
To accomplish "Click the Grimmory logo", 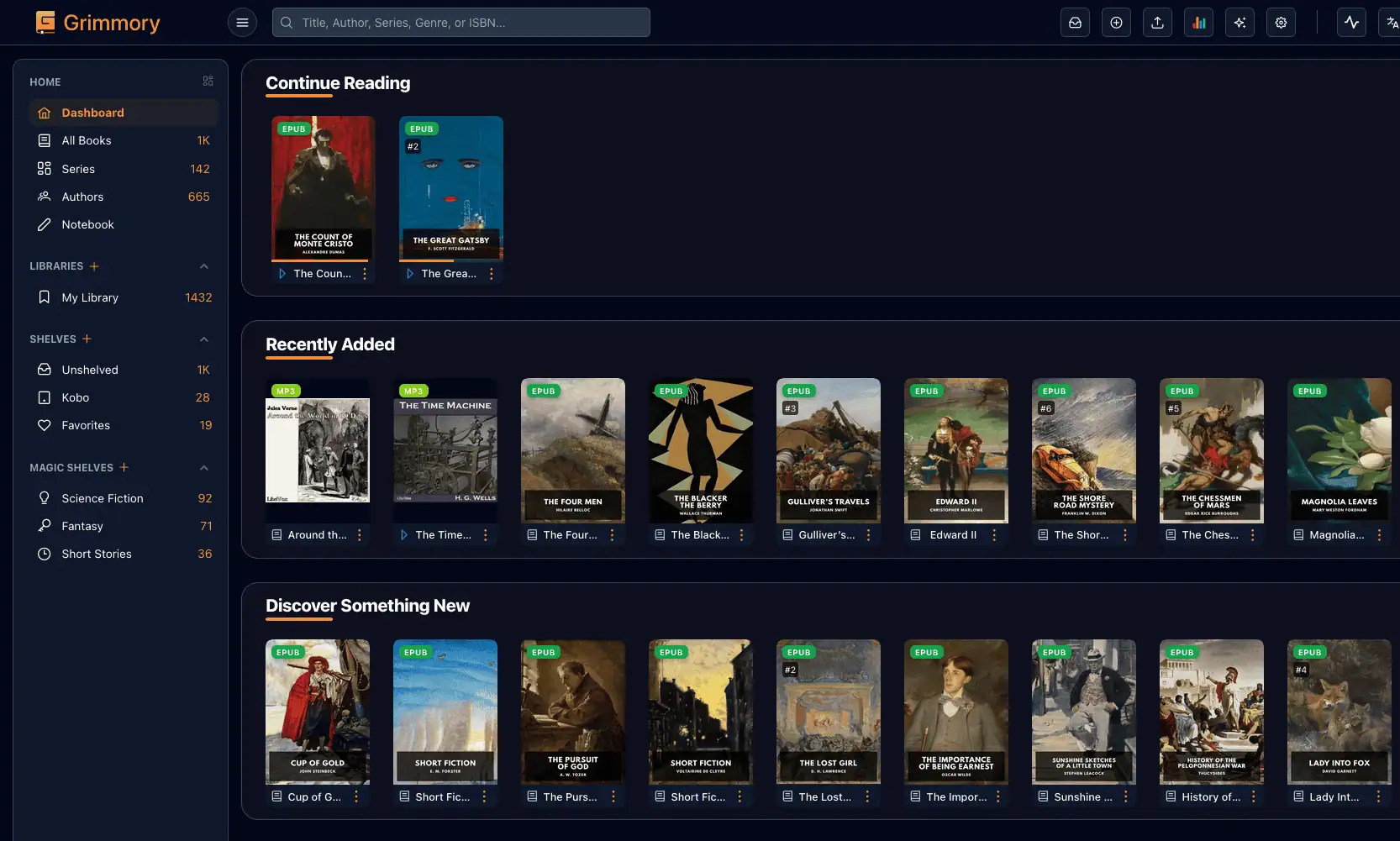I will coord(97,23).
